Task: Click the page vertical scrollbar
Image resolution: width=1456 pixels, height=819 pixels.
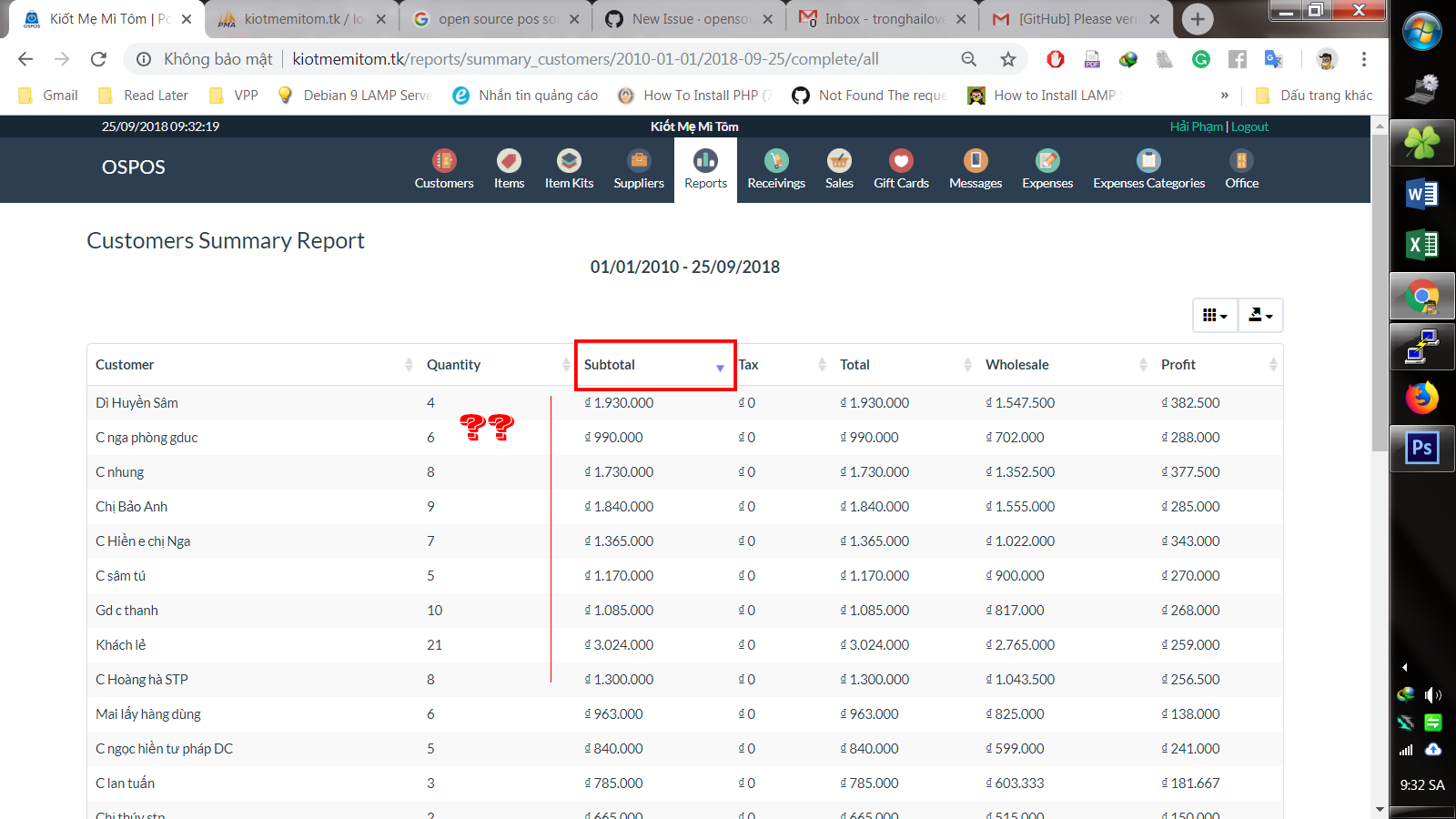Action: coord(1380,293)
